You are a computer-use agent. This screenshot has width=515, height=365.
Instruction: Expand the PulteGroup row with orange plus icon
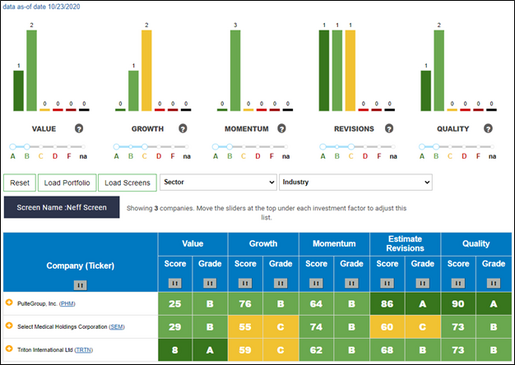click(x=9, y=302)
